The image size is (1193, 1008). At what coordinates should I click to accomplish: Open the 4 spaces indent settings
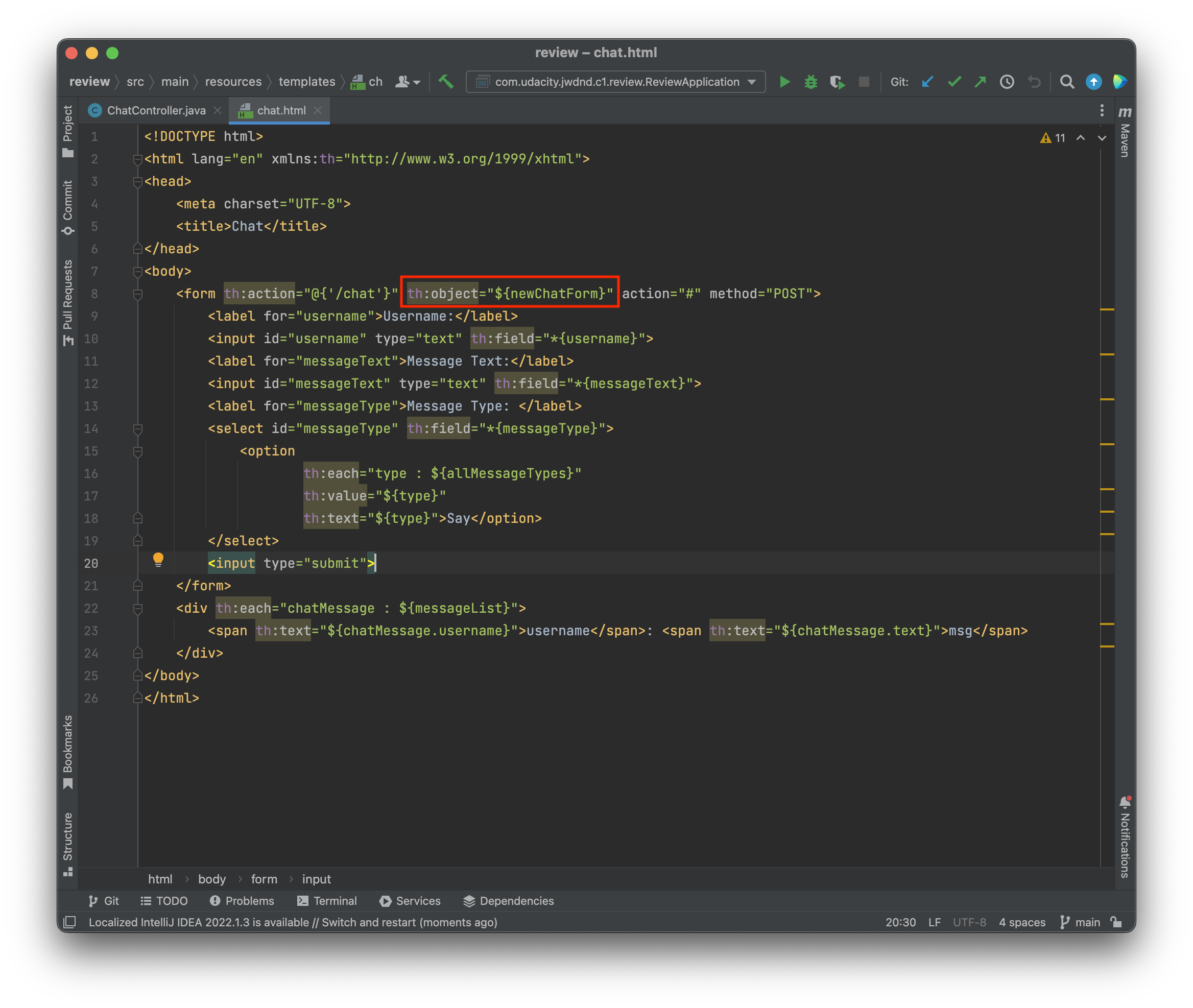coord(1022,922)
